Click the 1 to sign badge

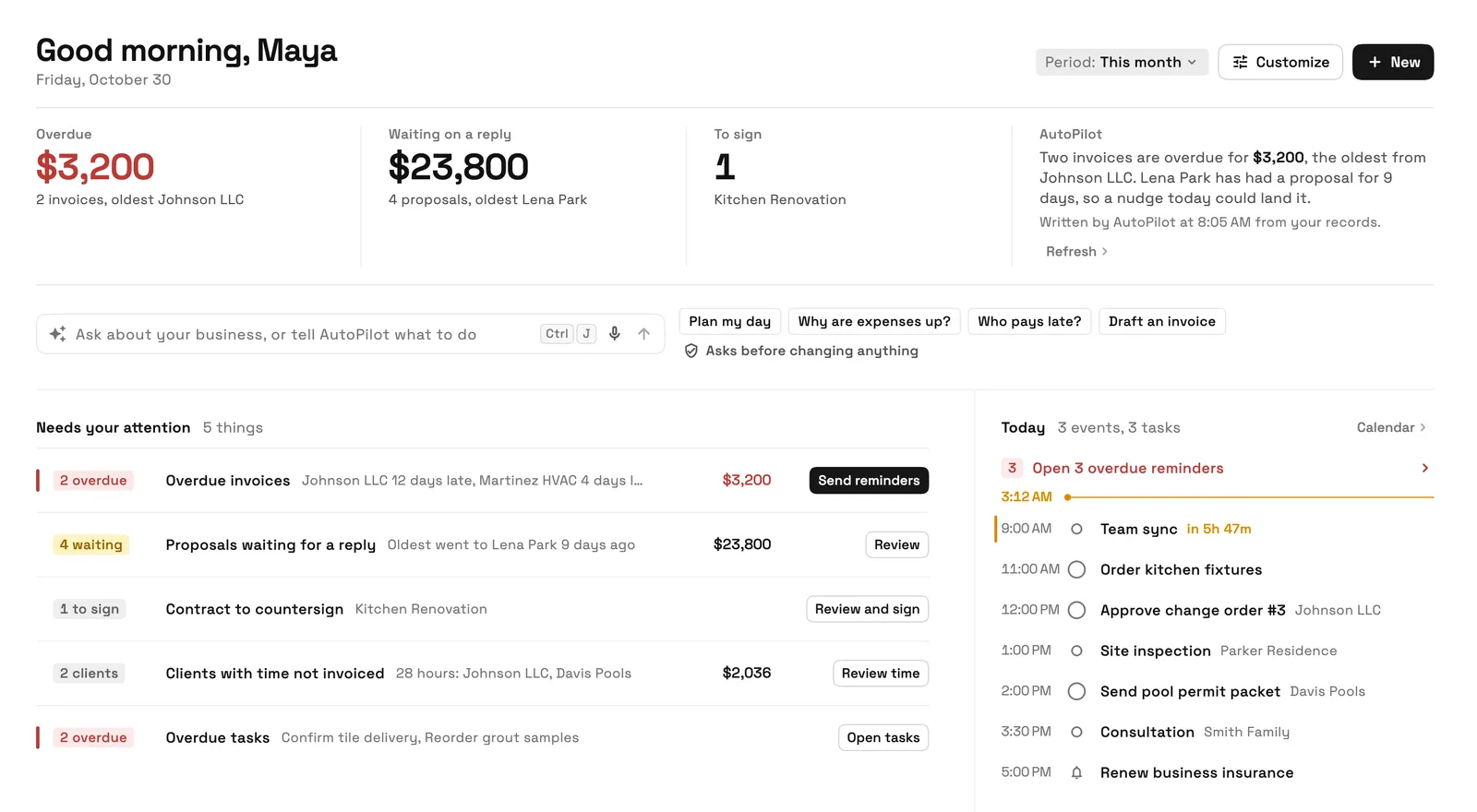click(x=90, y=610)
